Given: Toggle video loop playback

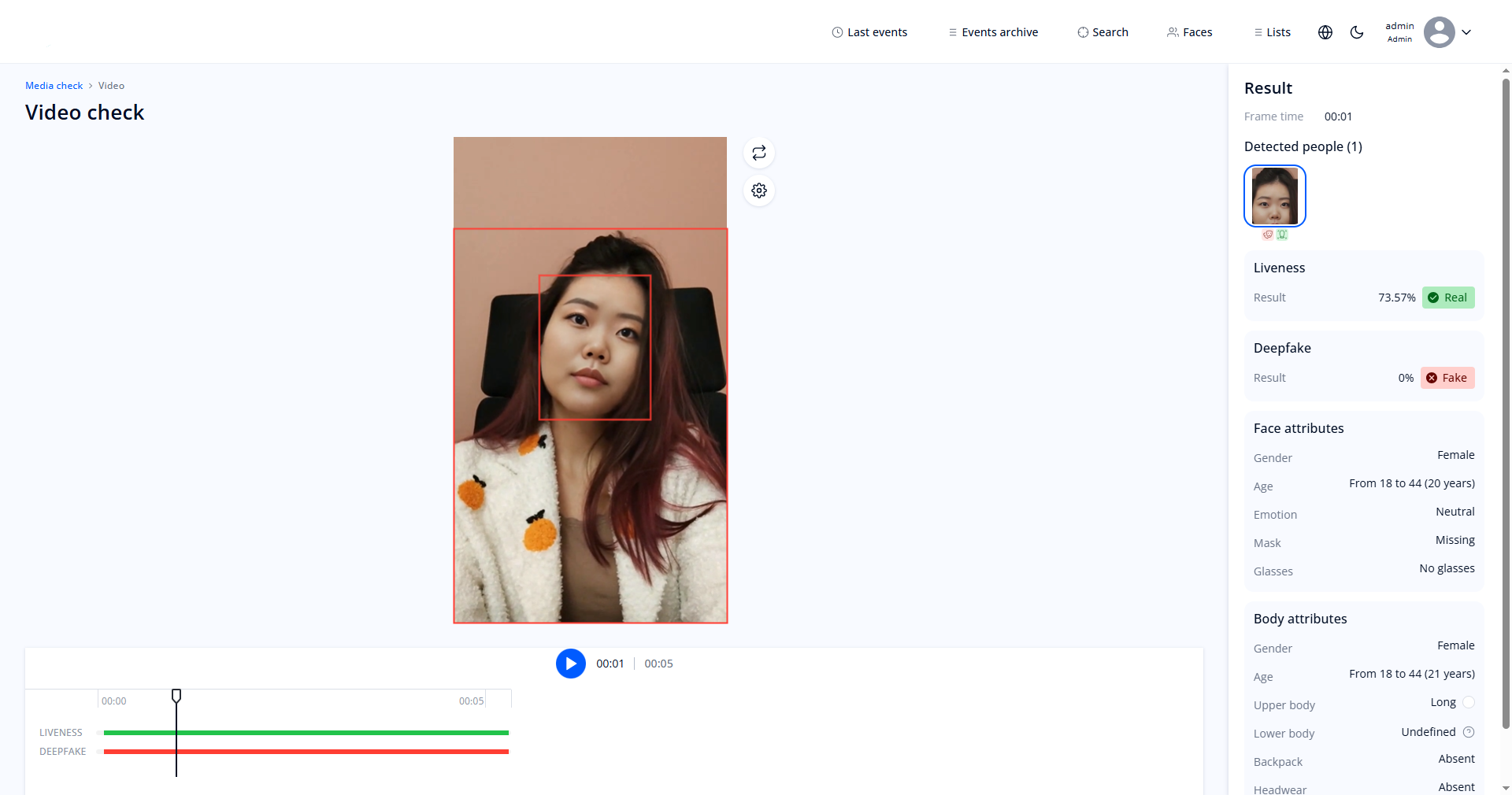Looking at the screenshot, I should tap(758, 152).
